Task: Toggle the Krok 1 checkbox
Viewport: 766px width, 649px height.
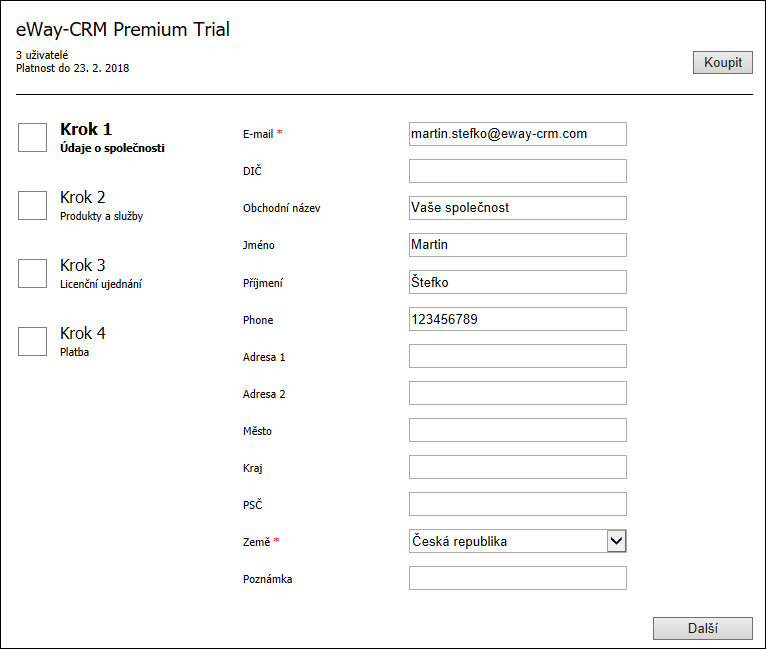Action: (x=32, y=137)
